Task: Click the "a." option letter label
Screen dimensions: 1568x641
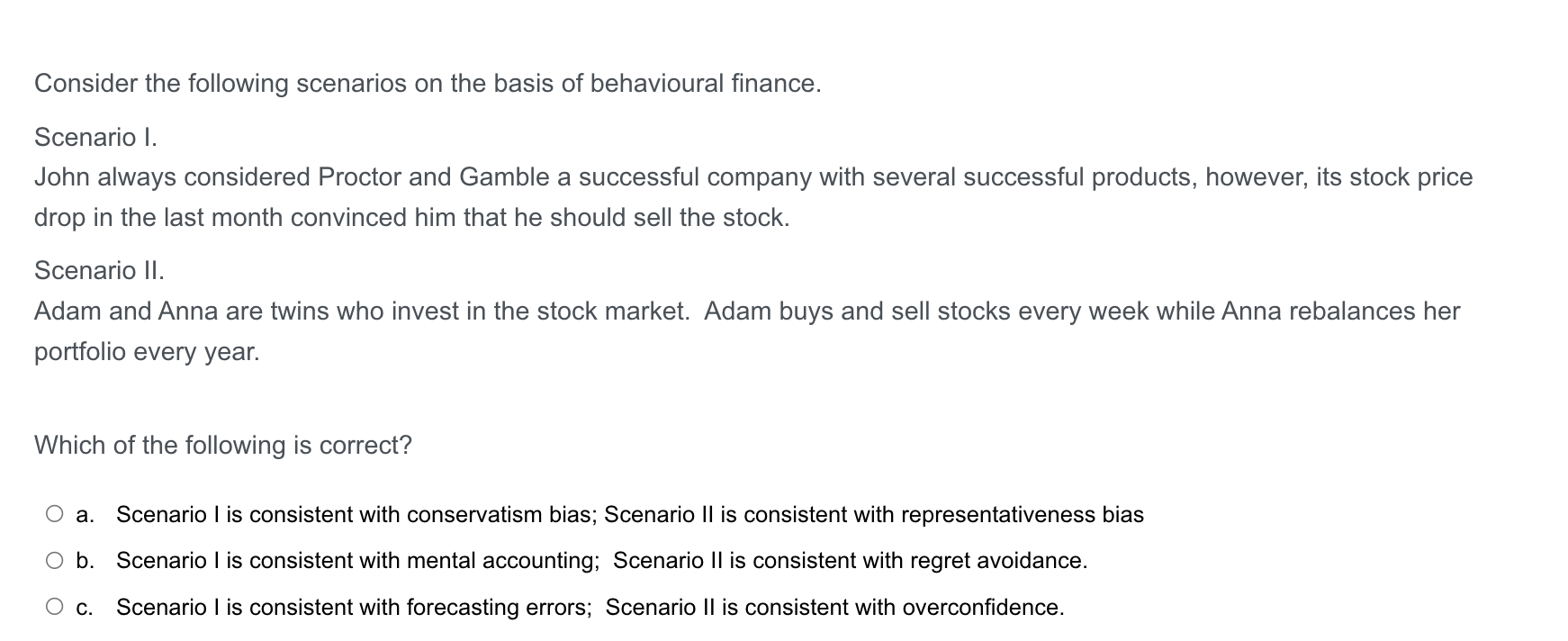Action: coord(86,515)
